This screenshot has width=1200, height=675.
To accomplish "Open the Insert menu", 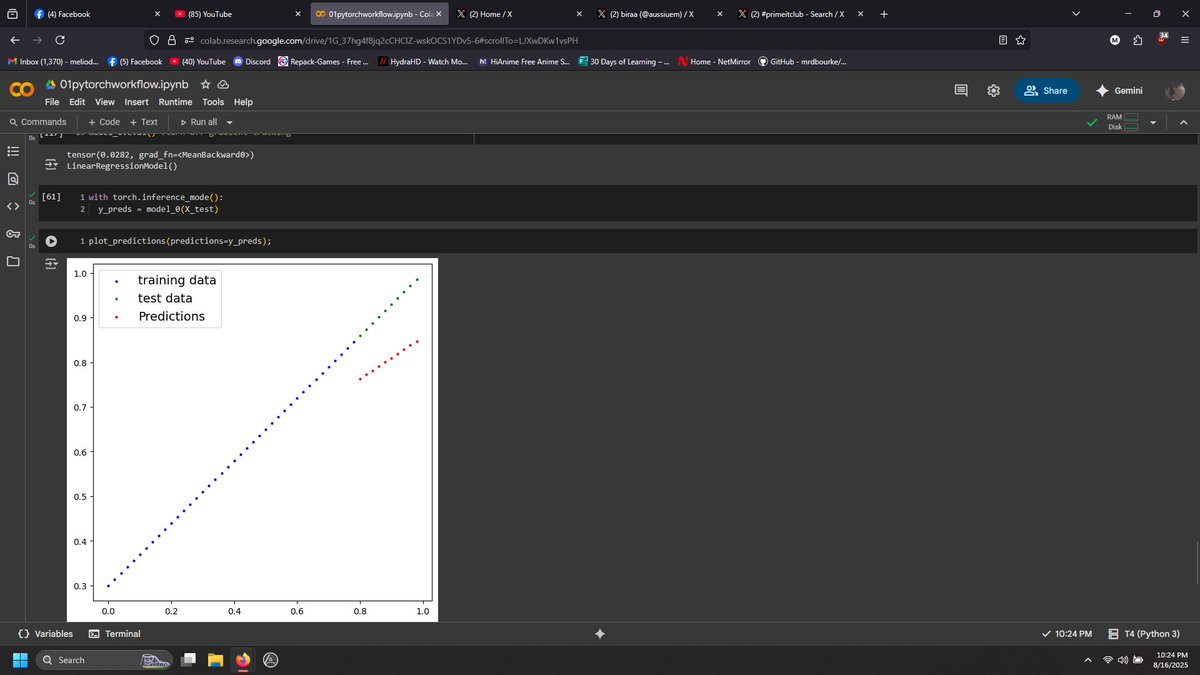I will click(136, 102).
